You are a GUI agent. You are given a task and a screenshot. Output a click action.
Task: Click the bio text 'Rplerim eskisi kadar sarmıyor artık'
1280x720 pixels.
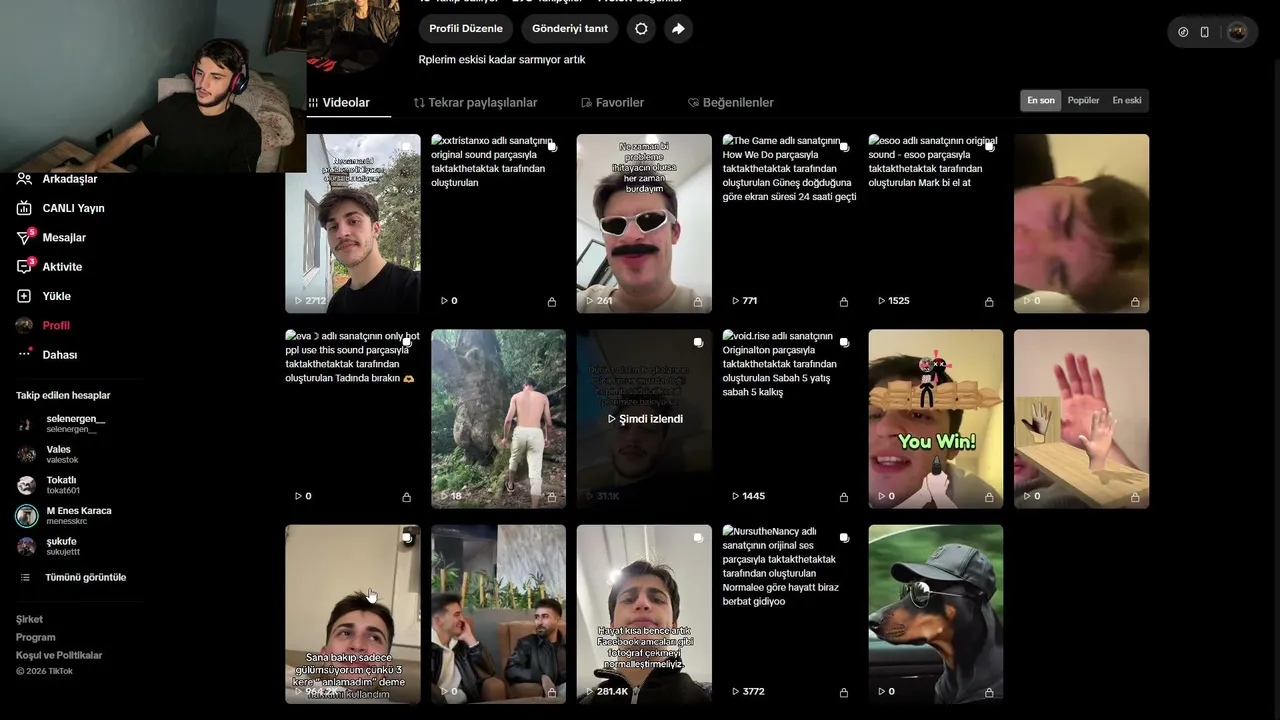coord(502,60)
